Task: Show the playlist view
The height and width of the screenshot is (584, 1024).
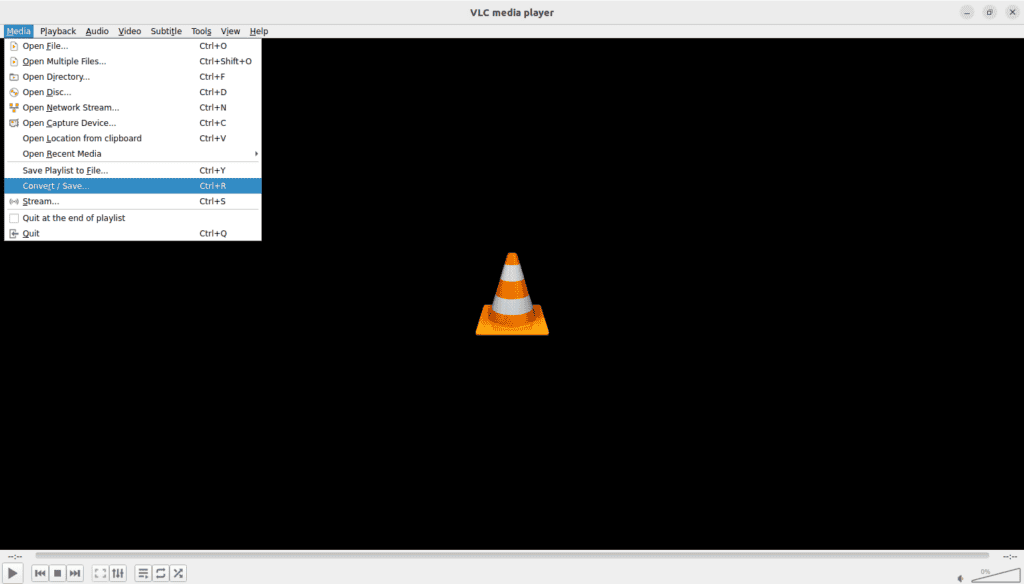Action: 143,573
